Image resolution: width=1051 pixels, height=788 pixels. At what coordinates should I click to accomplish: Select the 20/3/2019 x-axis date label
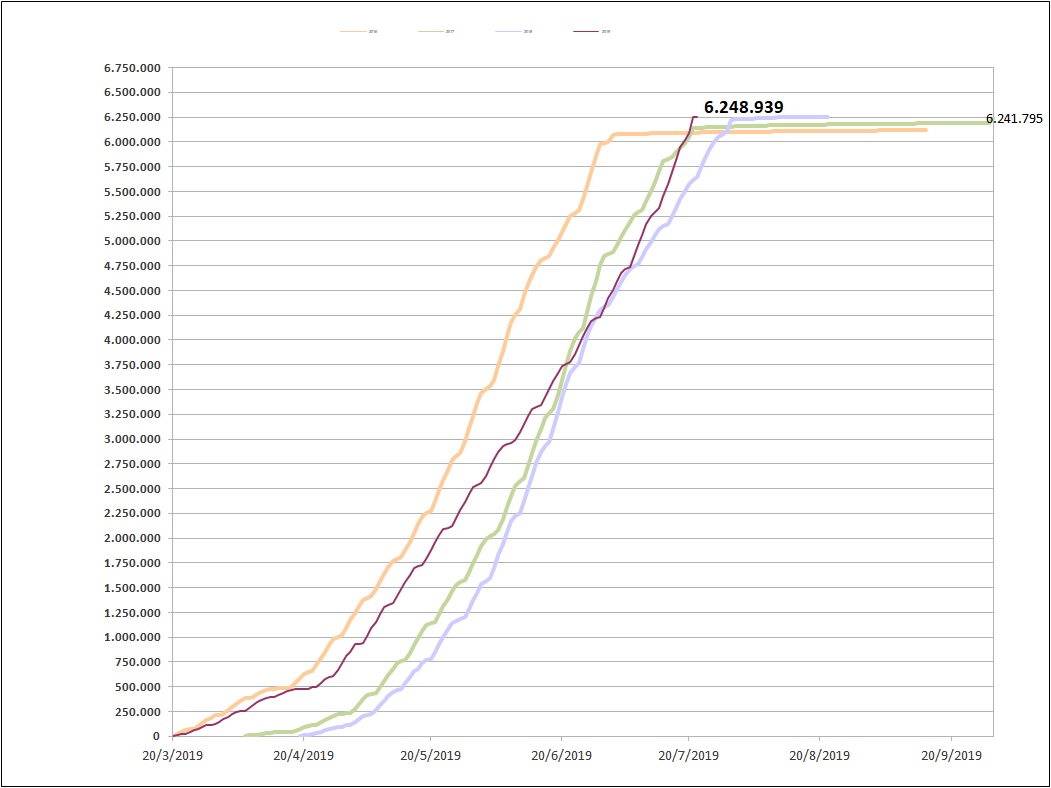(173, 756)
